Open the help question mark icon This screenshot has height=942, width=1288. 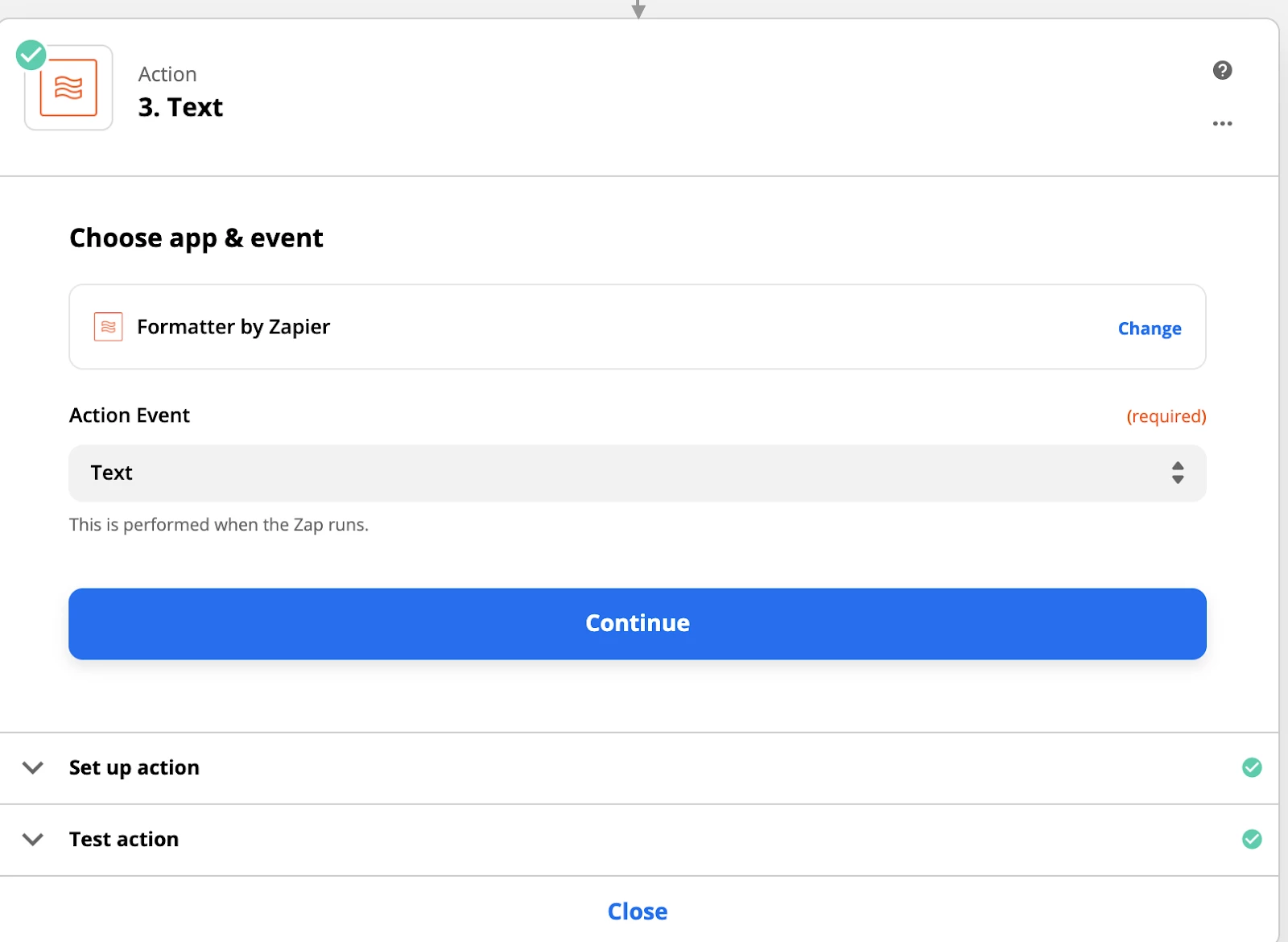[1222, 70]
